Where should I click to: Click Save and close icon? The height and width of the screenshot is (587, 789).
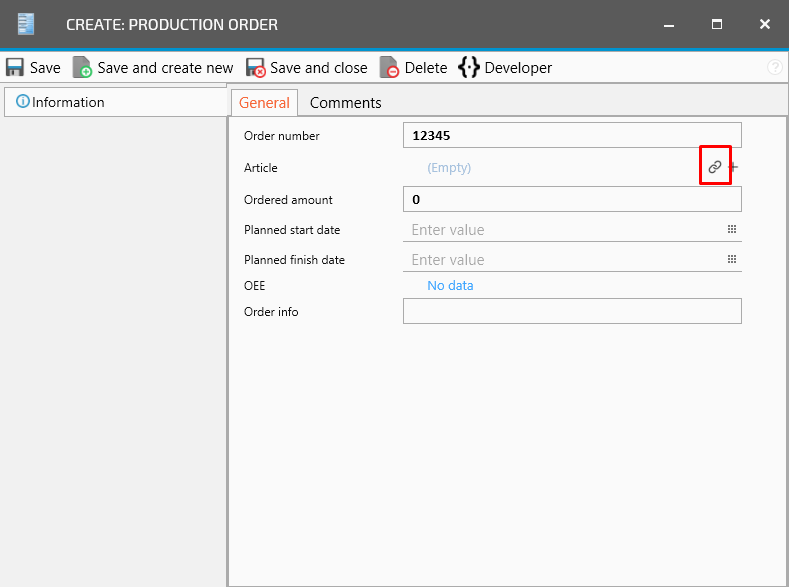(x=256, y=68)
